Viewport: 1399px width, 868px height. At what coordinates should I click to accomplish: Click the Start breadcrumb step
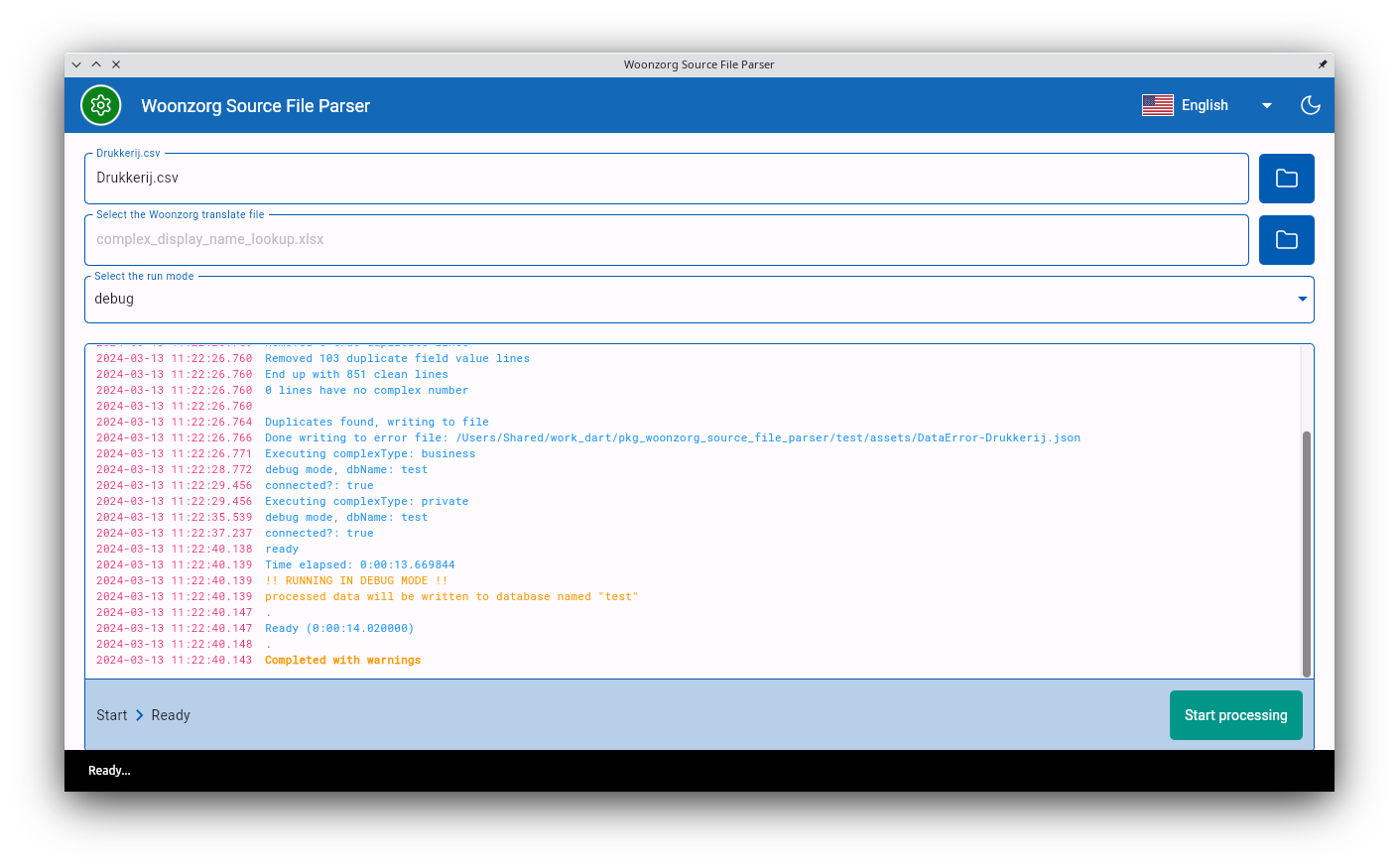[111, 715]
